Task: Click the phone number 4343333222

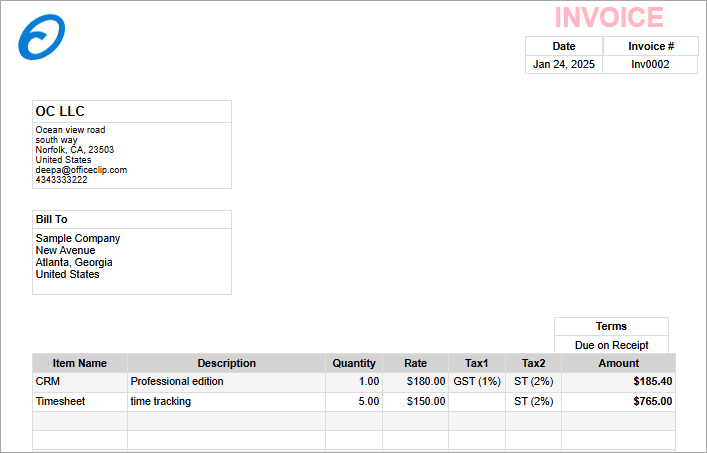Action: pyautogui.click(x=61, y=180)
